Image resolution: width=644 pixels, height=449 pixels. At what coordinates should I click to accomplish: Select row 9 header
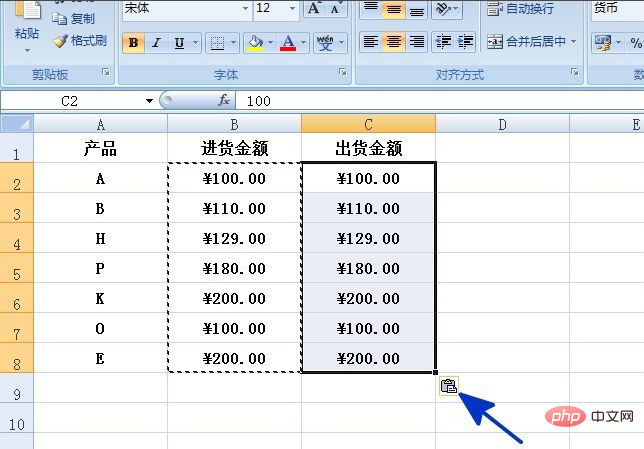click(16, 388)
